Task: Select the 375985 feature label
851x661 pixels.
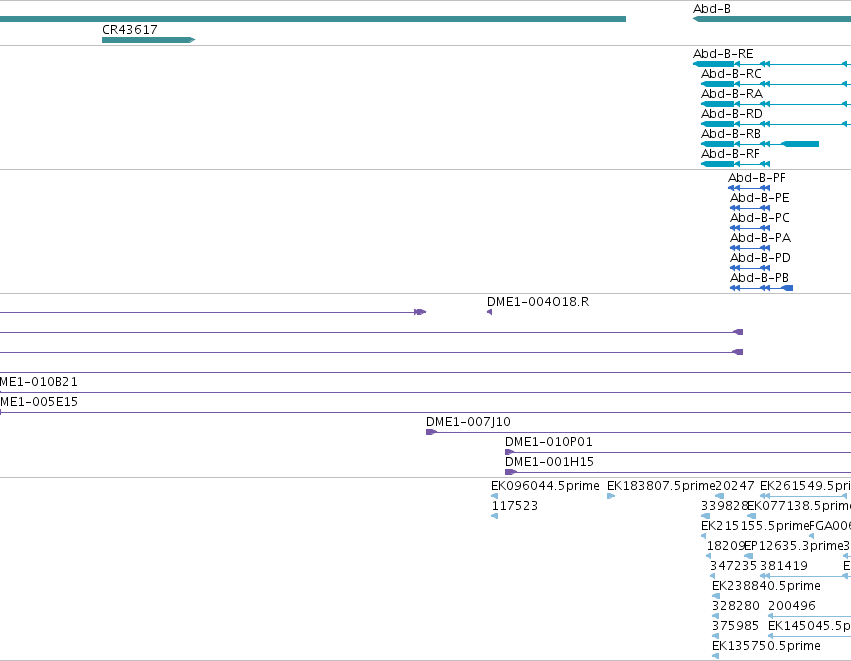Action: tap(735, 626)
